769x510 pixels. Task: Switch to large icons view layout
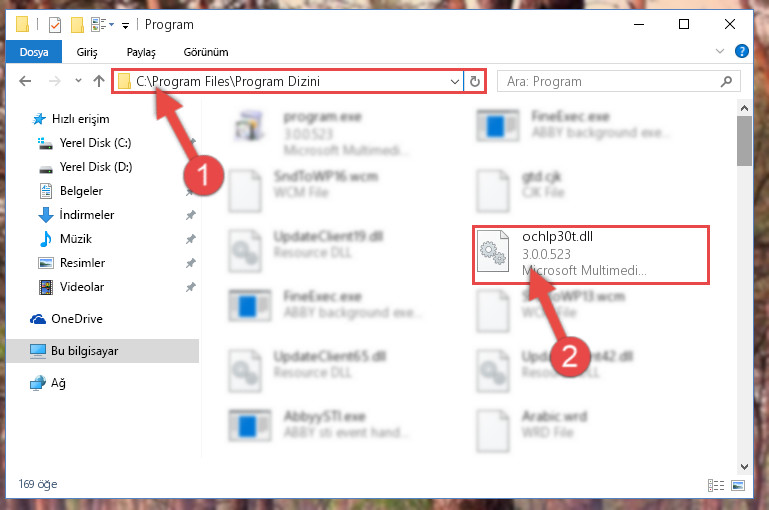tap(738, 485)
